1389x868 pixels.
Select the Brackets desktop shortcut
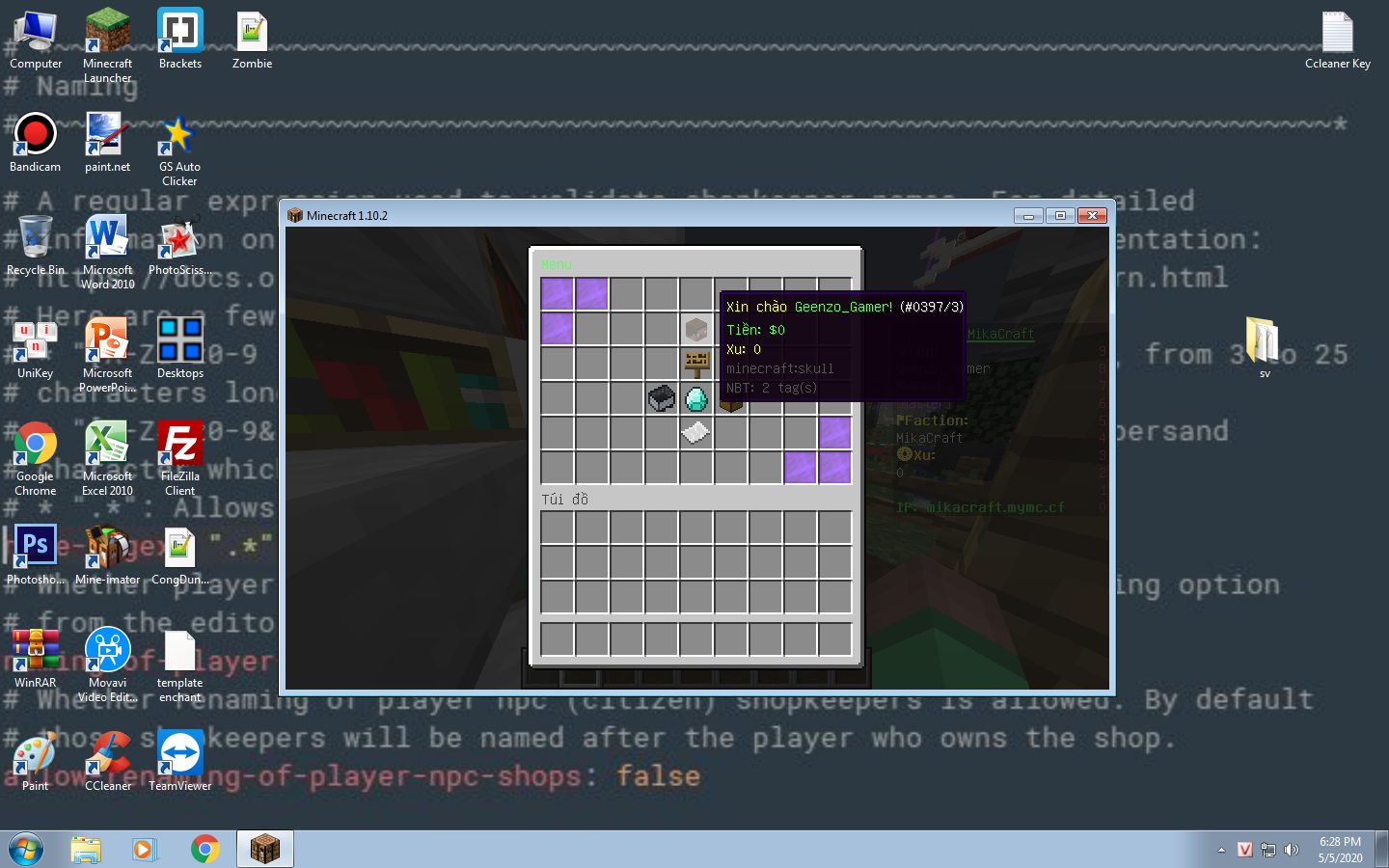(x=180, y=41)
